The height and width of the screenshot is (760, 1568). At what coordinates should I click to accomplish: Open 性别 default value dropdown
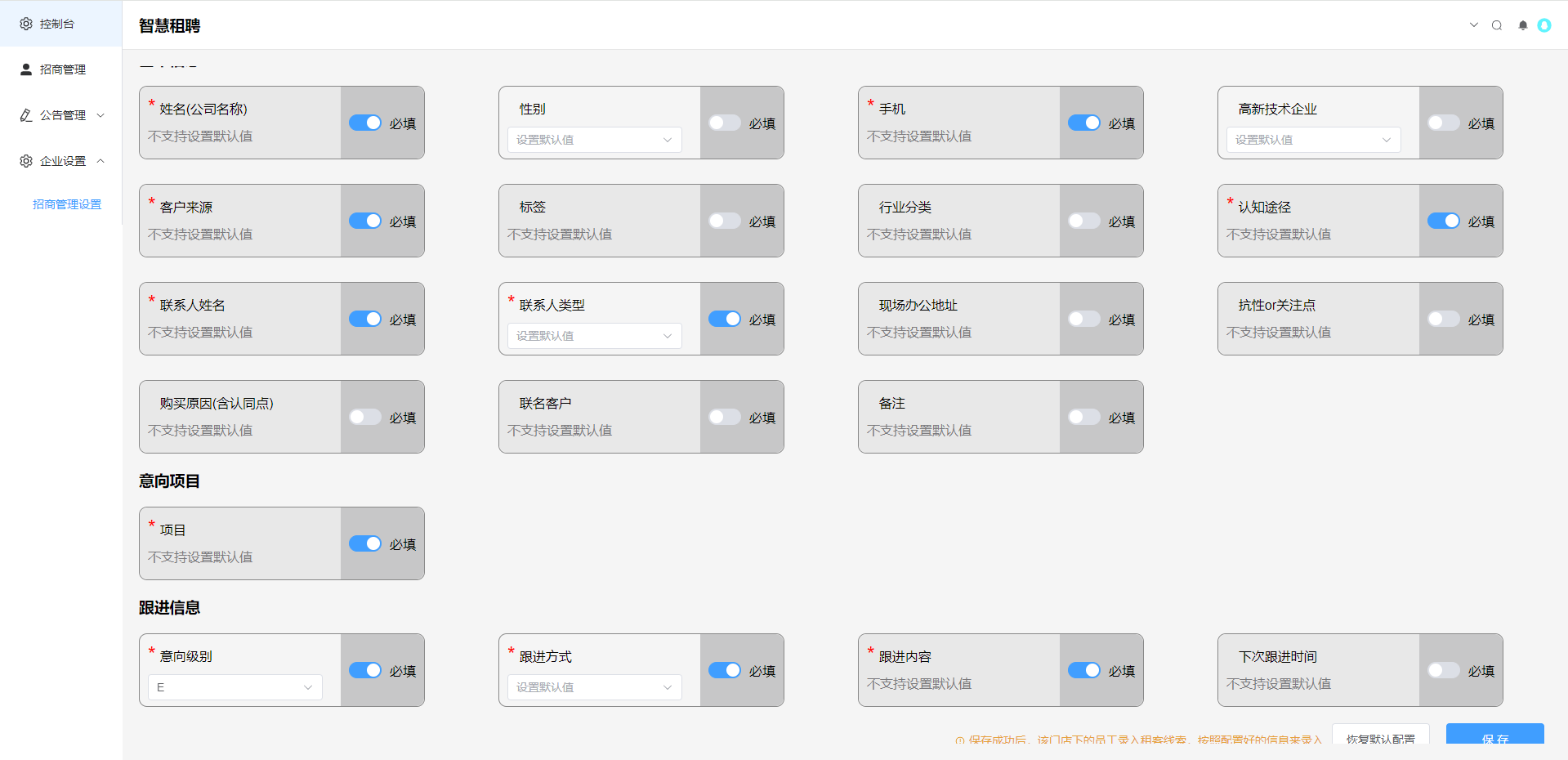tap(595, 140)
